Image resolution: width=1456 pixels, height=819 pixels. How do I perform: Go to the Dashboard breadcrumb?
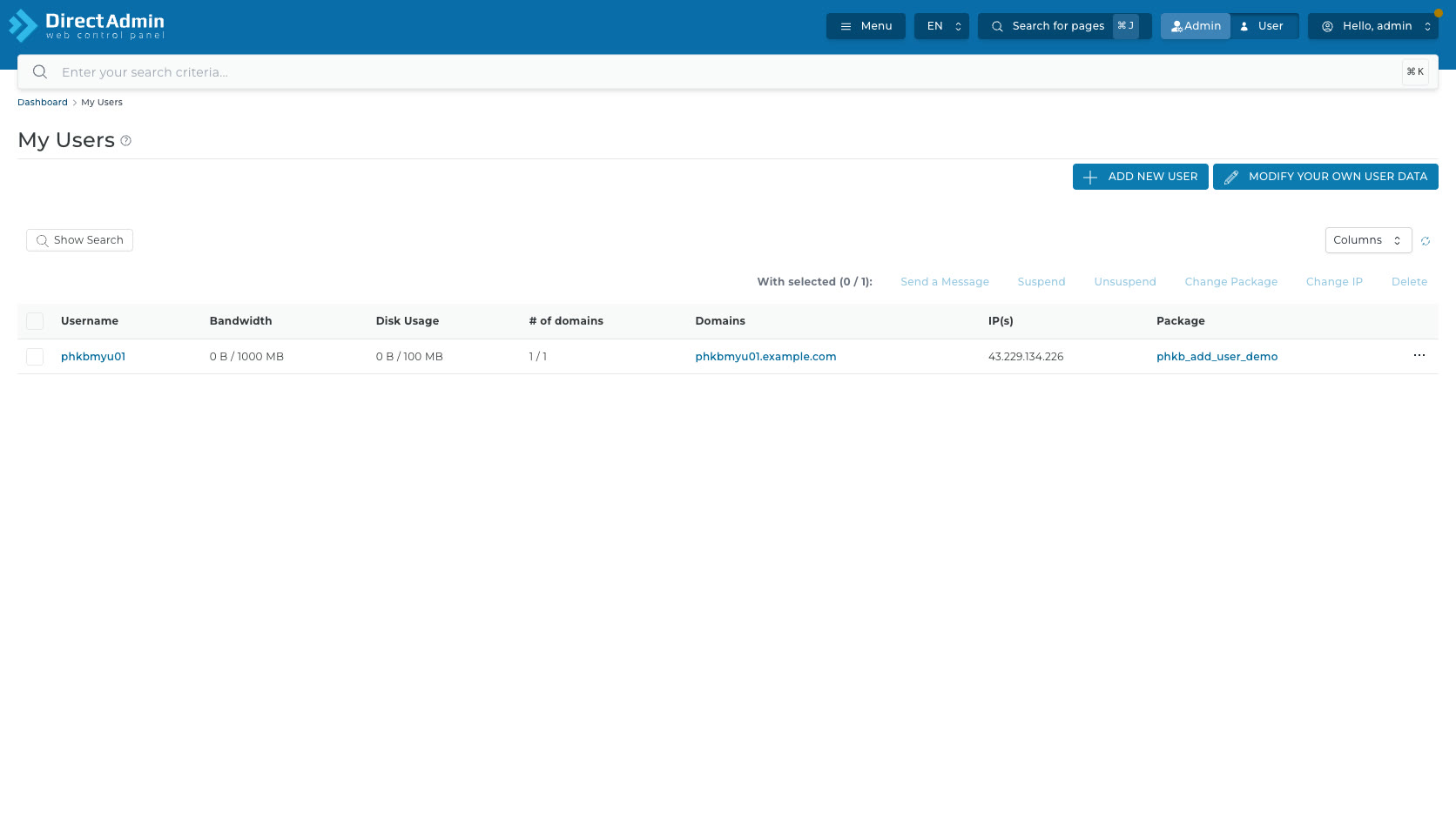point(43,103)
